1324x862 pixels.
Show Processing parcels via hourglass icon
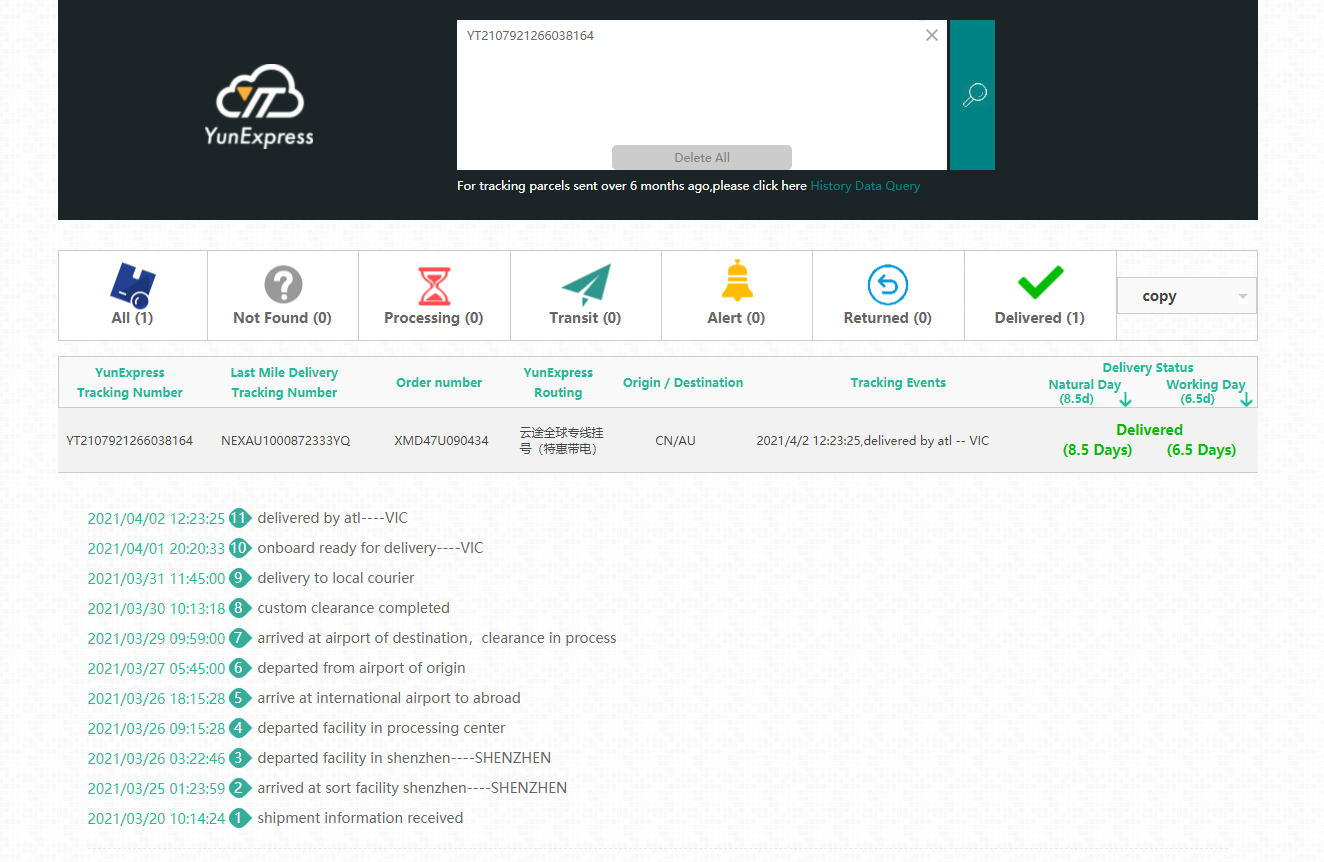tap(434, 286)
